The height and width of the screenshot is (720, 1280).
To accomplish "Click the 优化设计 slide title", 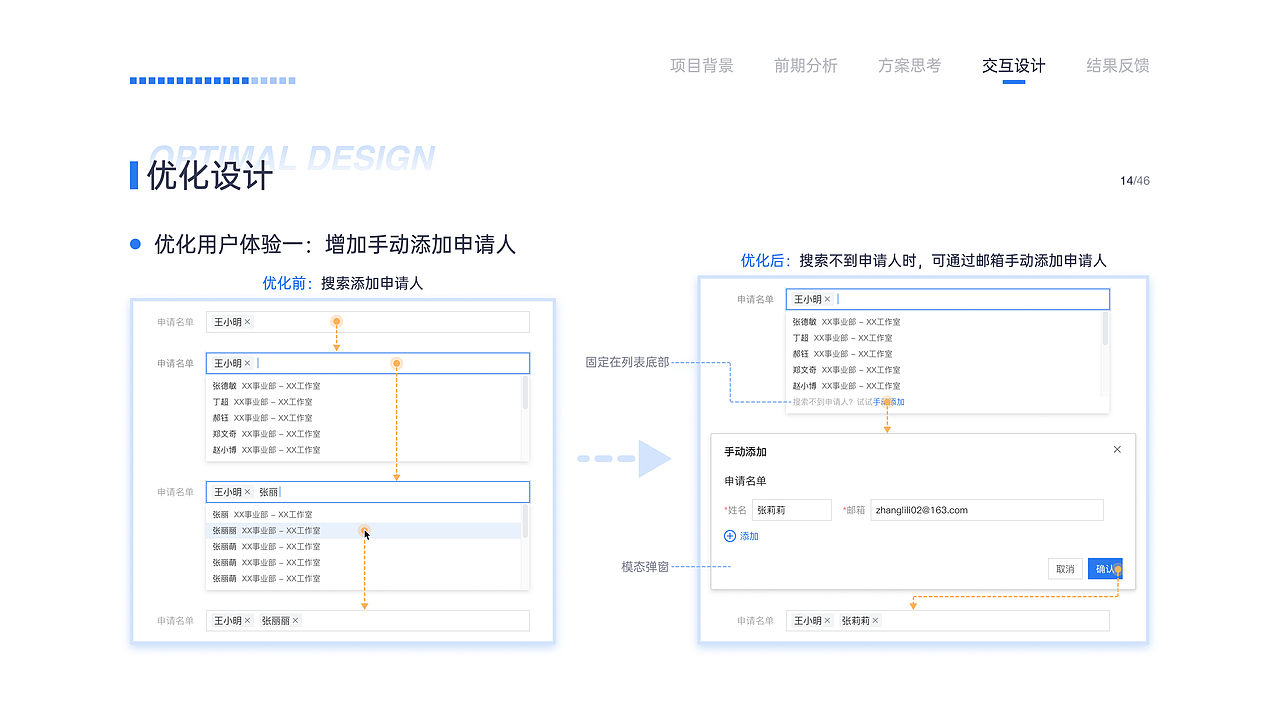I will (x=210, y=176).
